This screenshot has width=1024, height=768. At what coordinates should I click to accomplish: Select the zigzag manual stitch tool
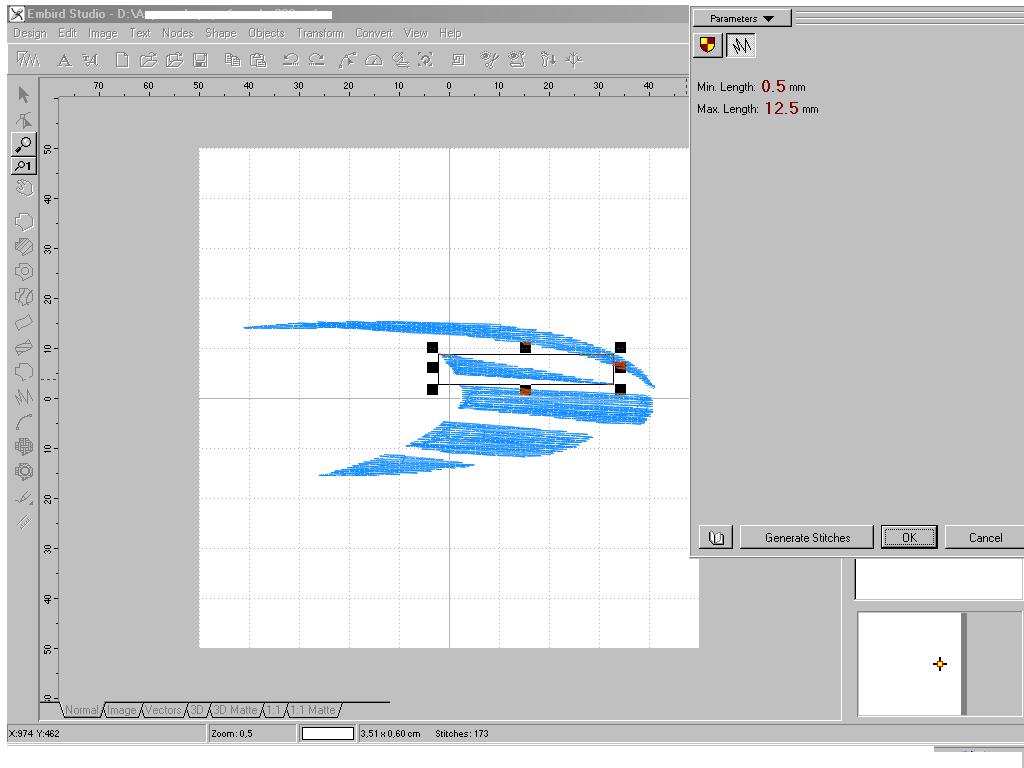(24, 396)
